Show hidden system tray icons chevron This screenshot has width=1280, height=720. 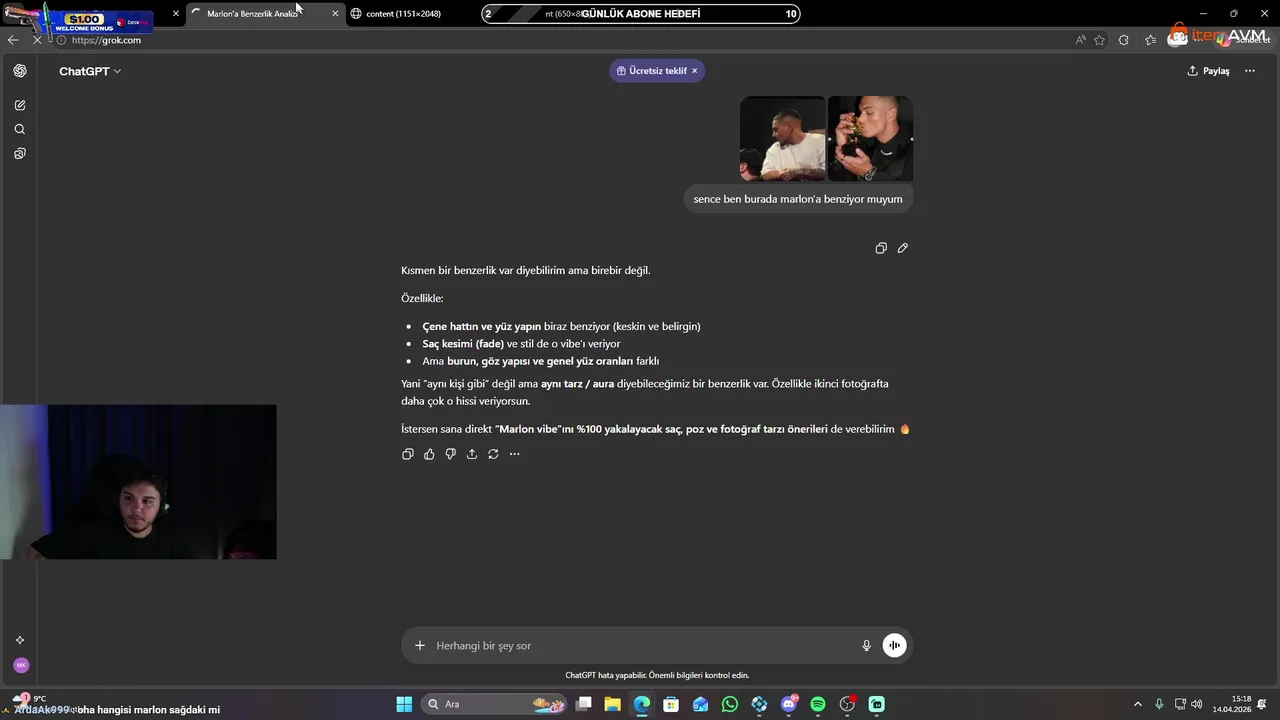pyautogui.click(x=1137, y=704)
